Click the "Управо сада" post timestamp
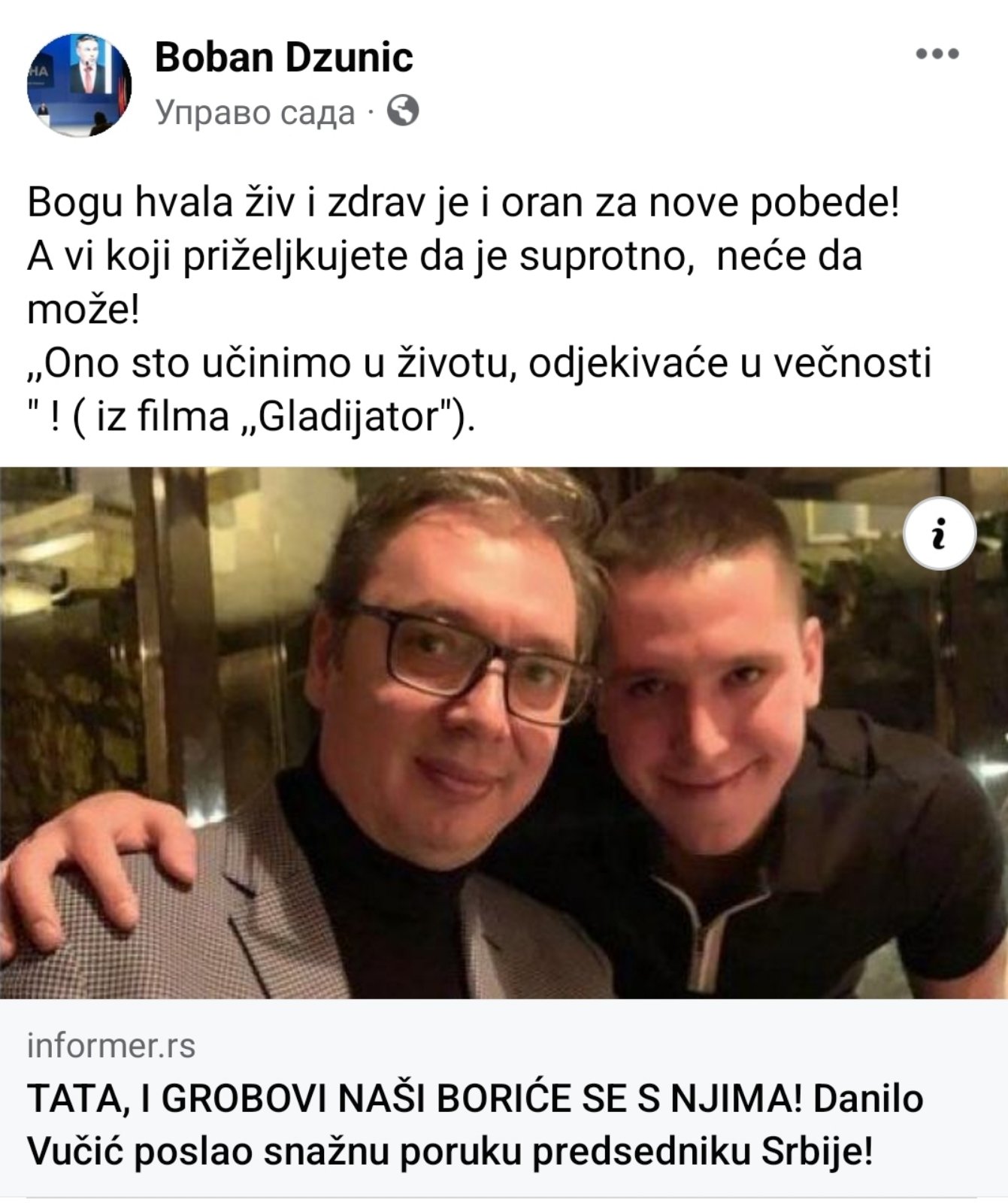Screen dimensions: 1008x1203 click(x=255, y=113)
